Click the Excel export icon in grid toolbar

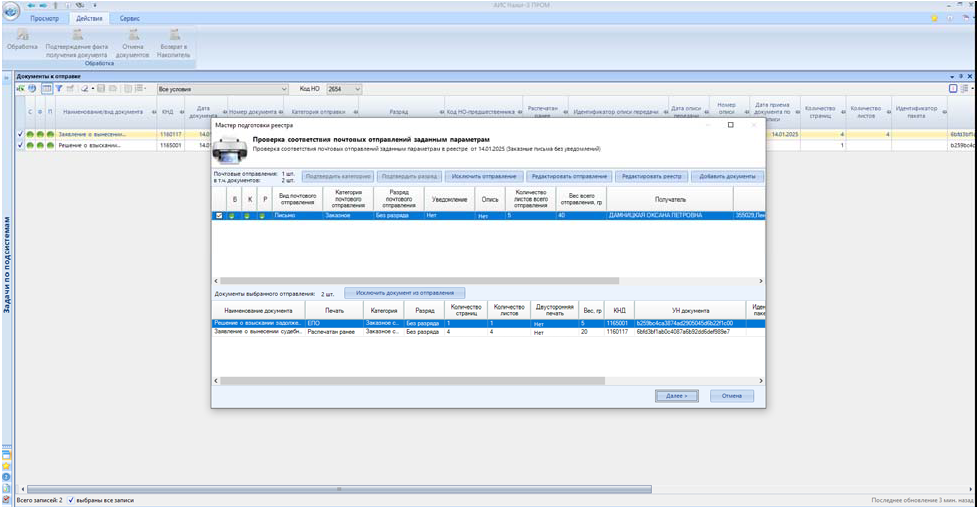click(x=20, y=89)
